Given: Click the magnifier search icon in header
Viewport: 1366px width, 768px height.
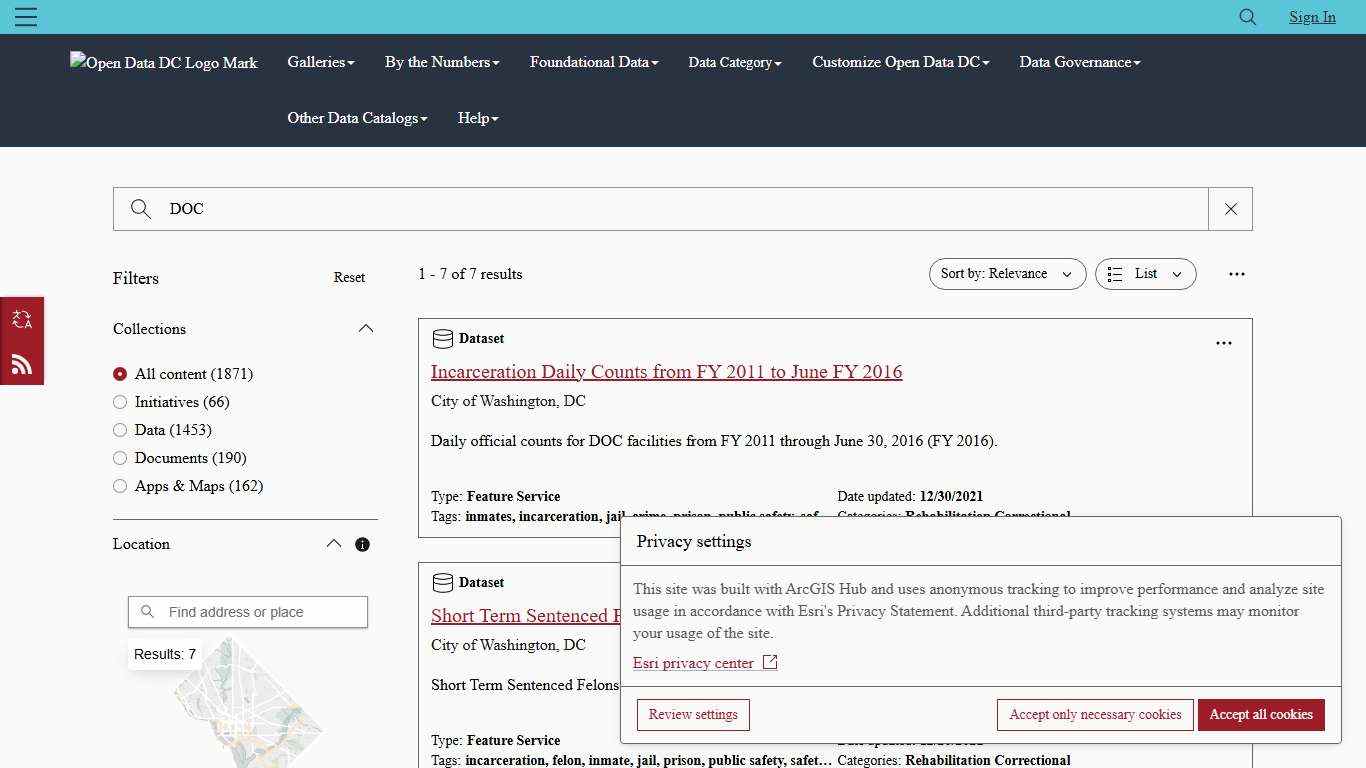Looking at the screenshot, I should tap(1247, 17).
